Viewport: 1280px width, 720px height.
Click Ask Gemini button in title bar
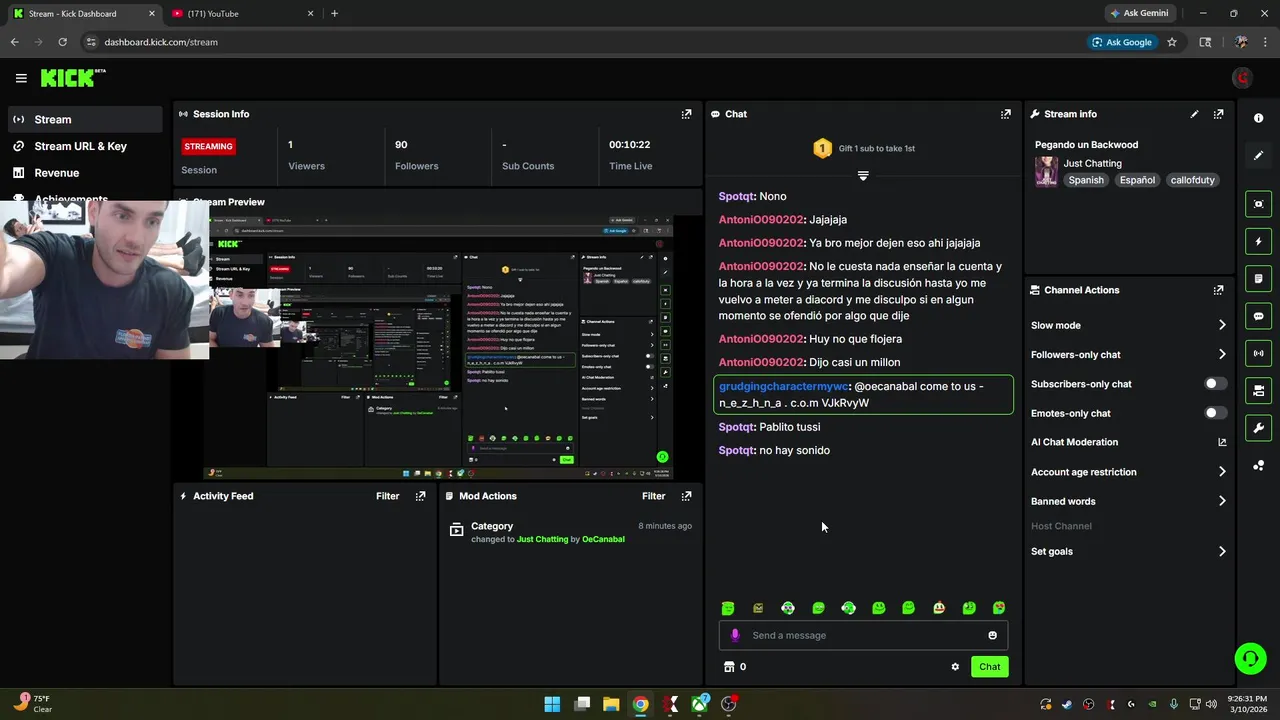(1138, 14)
